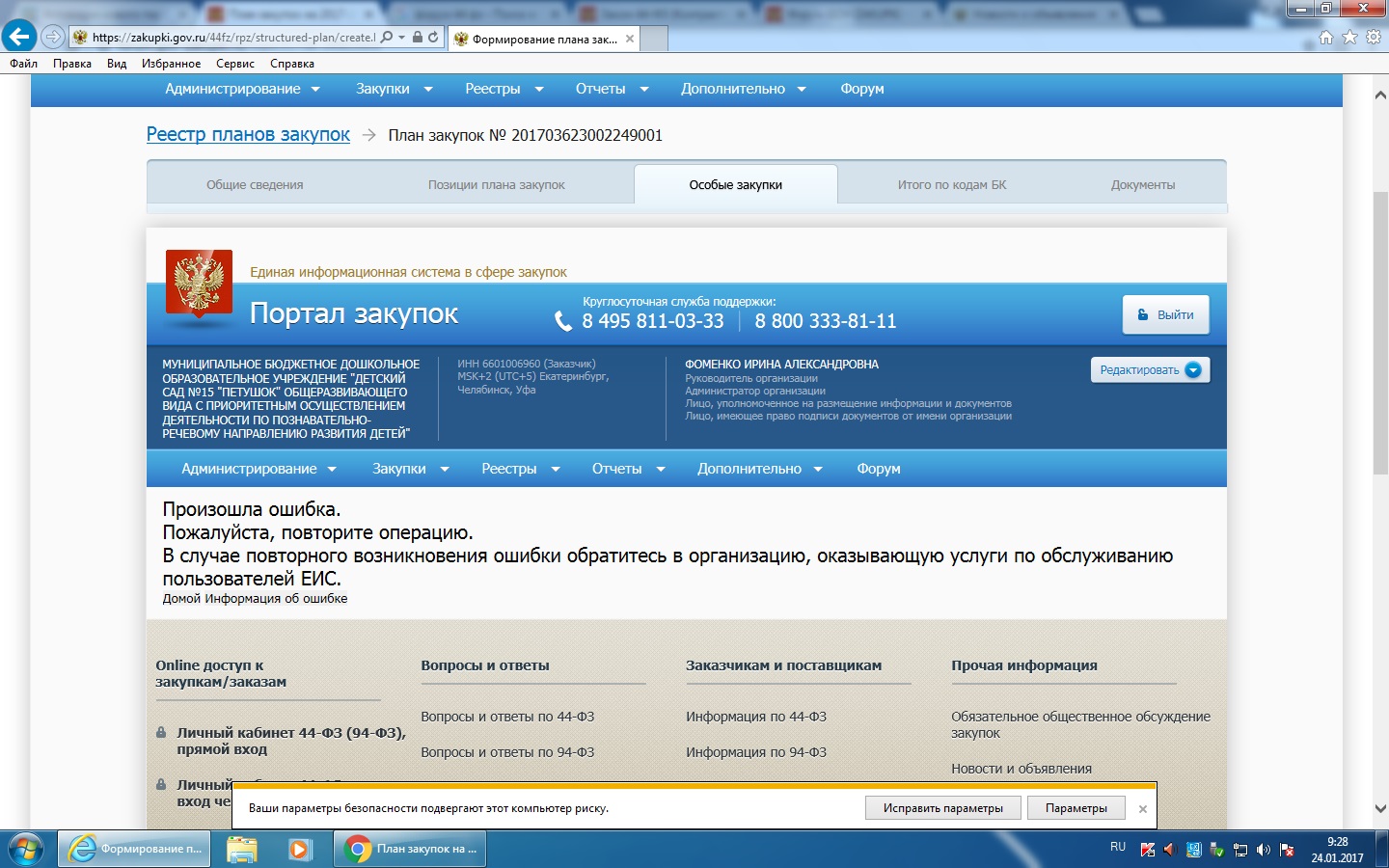This screenshot has width=1389, height=868.
Task: Expand Дополнительно menu in inner navigation bar
Action: [x=759, y=469]
